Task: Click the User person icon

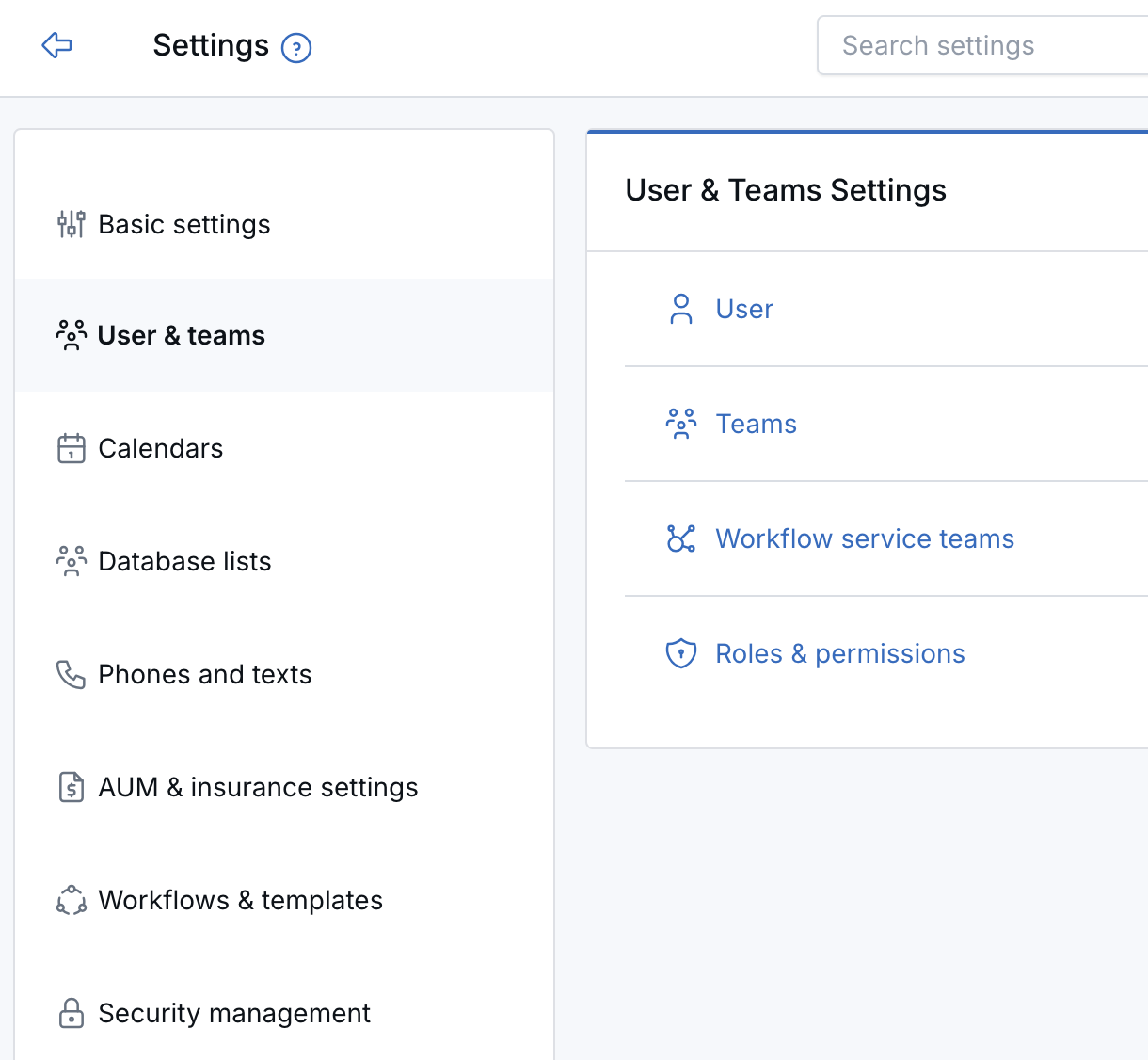Action: [681, 309]
